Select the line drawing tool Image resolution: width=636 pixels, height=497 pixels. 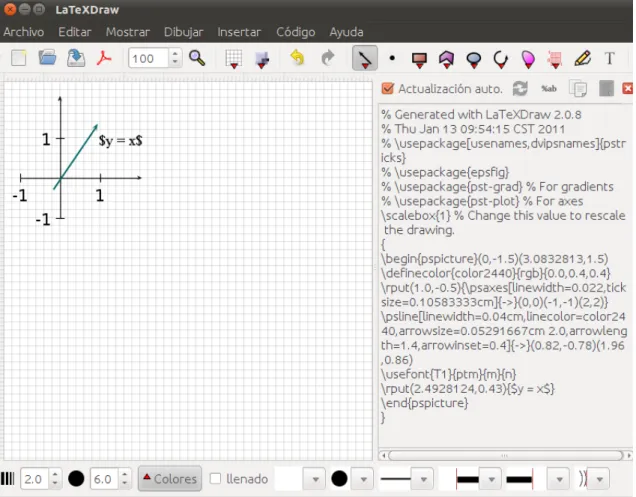coord(364,58)
